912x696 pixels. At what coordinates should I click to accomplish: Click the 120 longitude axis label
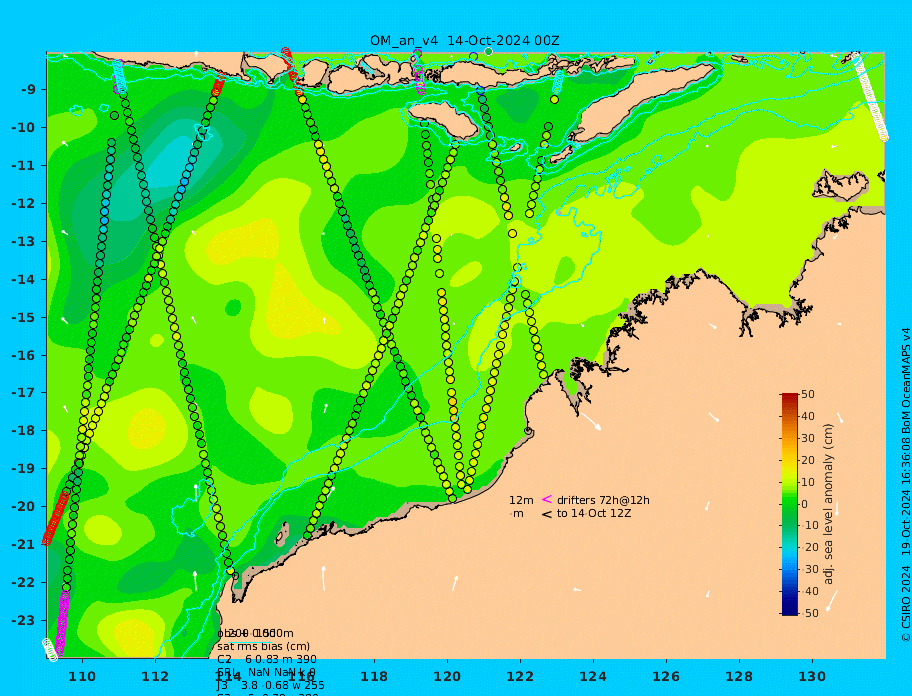pyautogui.click(x=447, y=676)
